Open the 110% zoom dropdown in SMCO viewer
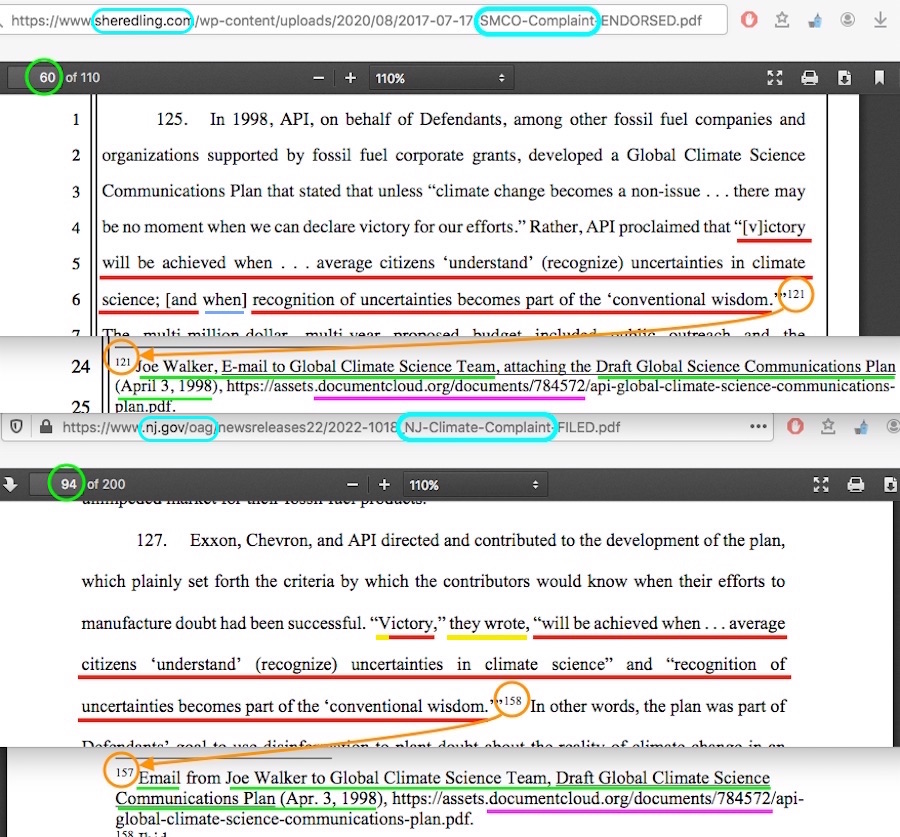Screen dimensions: 900x837 click(x=442, y=78)
